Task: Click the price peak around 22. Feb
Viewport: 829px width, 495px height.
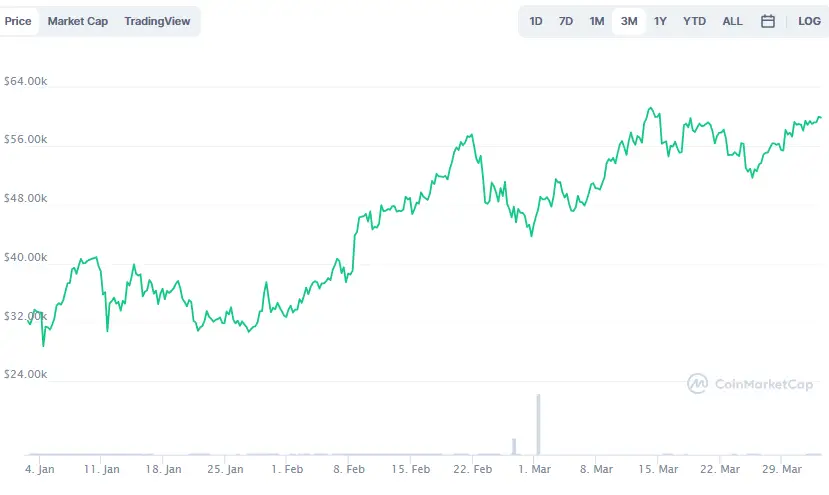Action: pos(471,136)
